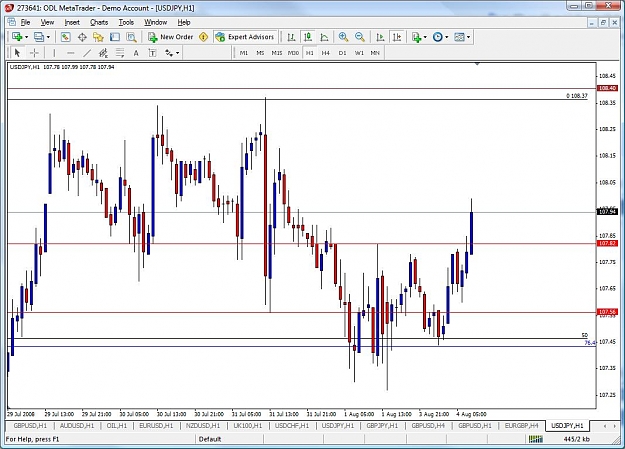The width and height of the screenshot is (625, 449).
Task: Open a new chart with the toolbar icon
Action: point(17,37)
